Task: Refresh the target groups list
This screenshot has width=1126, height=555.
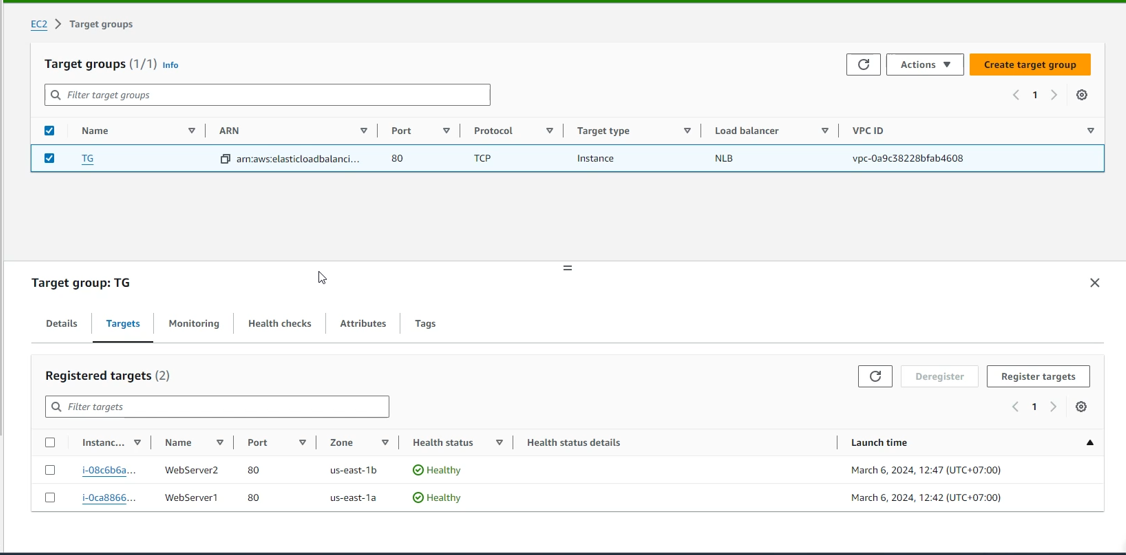Action: (863, 65)
